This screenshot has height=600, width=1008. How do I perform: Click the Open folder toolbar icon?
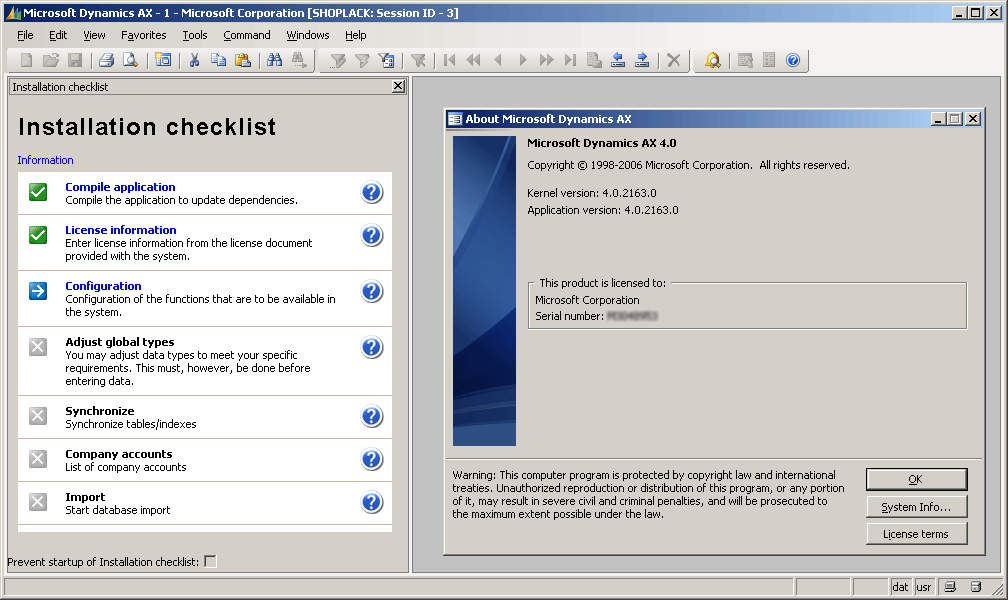(51, 60)
